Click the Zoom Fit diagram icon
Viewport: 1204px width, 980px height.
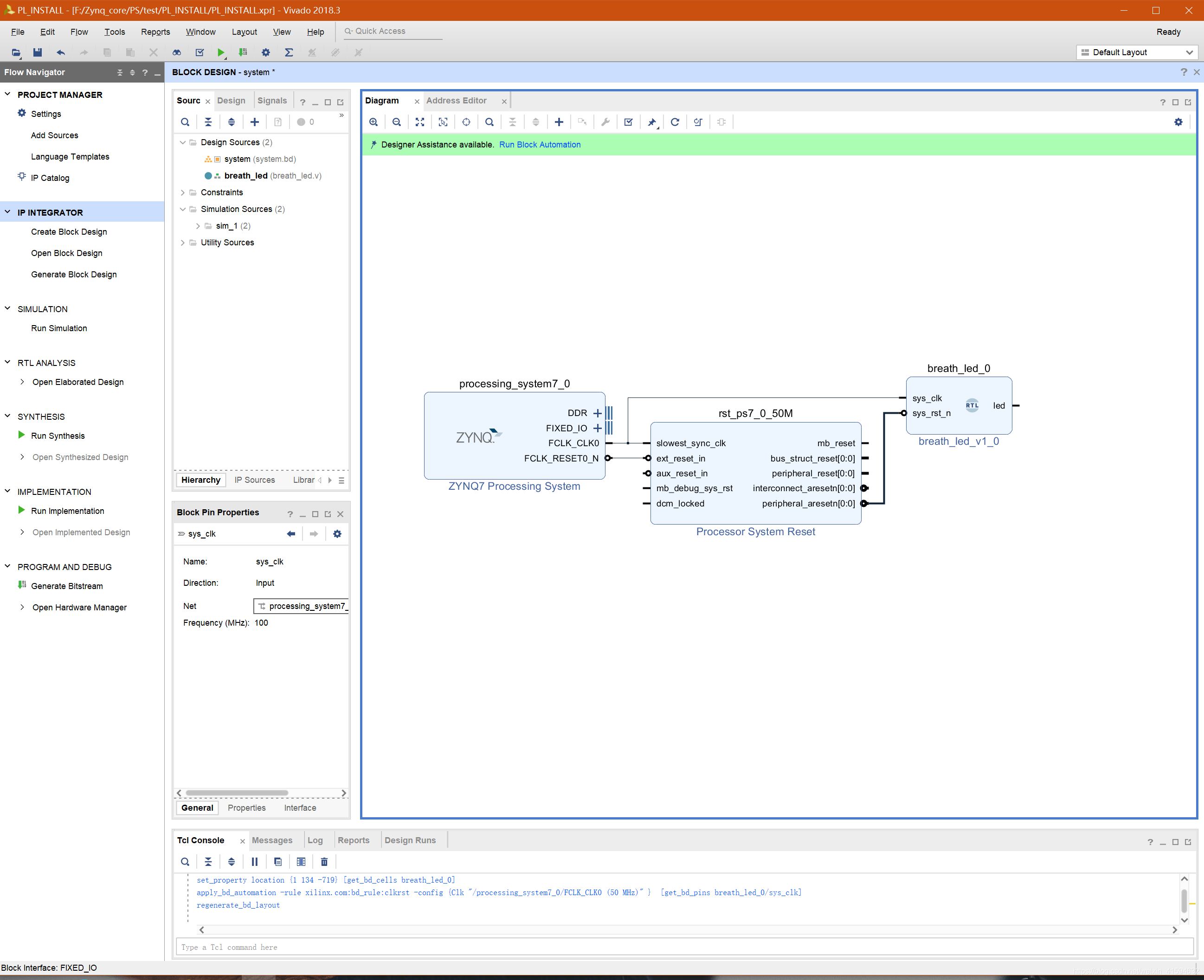419,122
